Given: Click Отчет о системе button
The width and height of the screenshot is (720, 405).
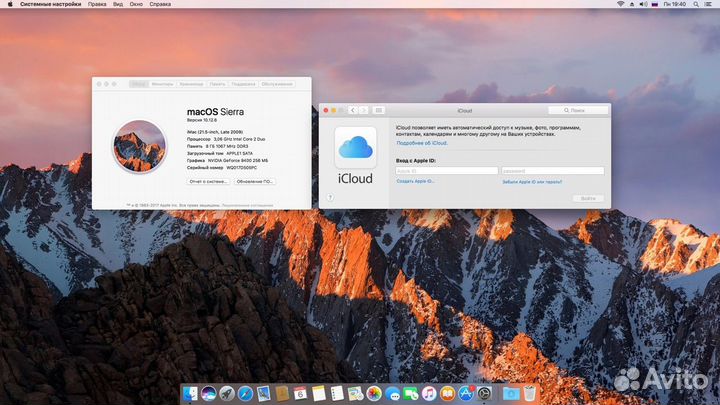Looking at the screenshot, I should (208, 181).
